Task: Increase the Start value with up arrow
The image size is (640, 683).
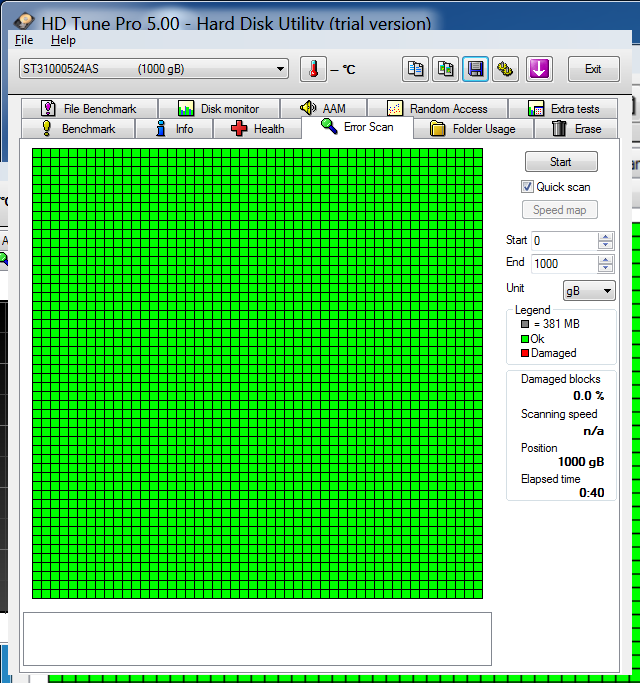Action: click(x=605, y=237)
